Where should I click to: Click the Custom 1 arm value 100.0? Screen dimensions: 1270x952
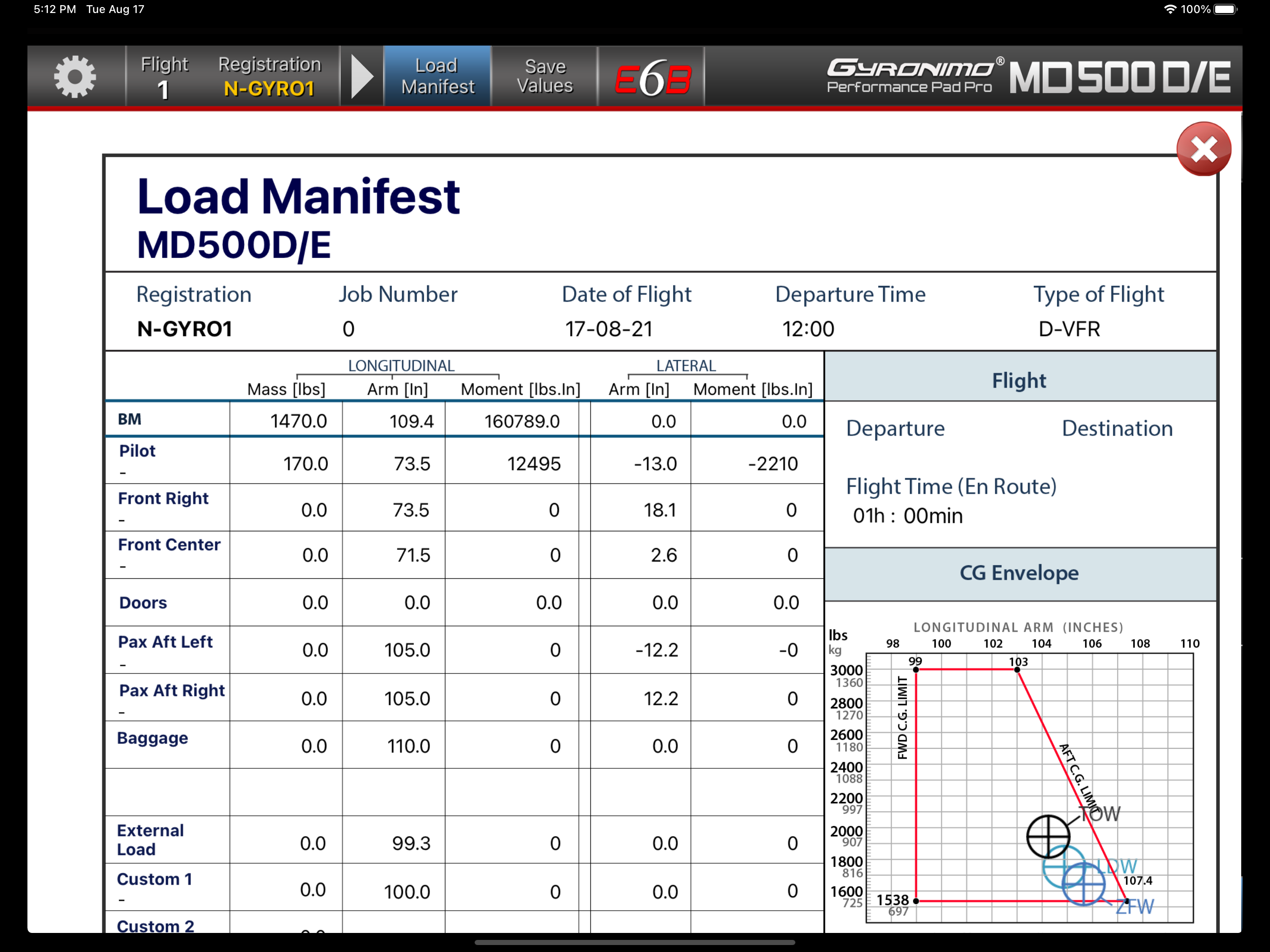coord(407,892)
